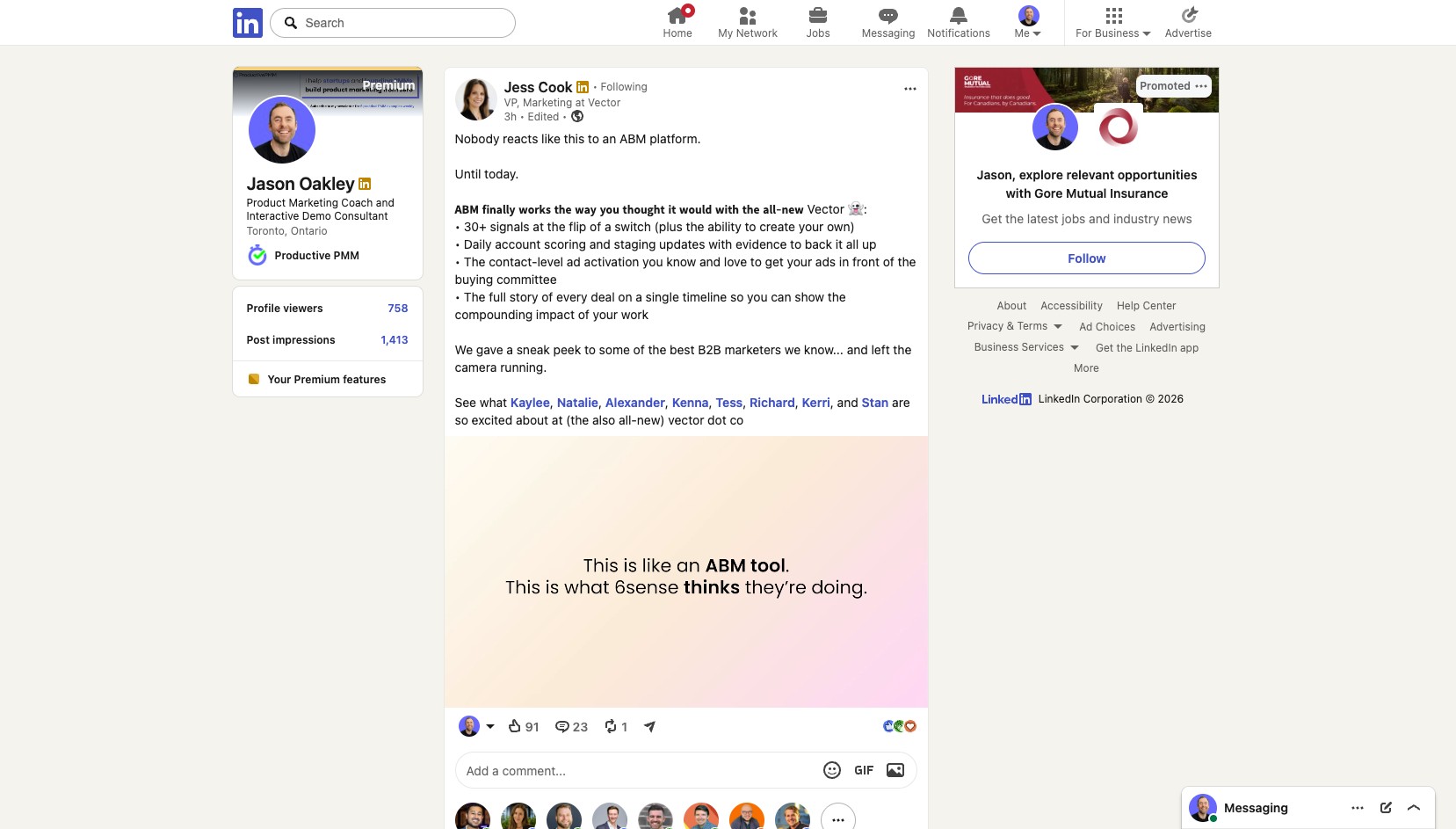Follow Gore Mutual Insurance
Image resolution: width=1456 pixels, height=829 pixels.
1087,258
